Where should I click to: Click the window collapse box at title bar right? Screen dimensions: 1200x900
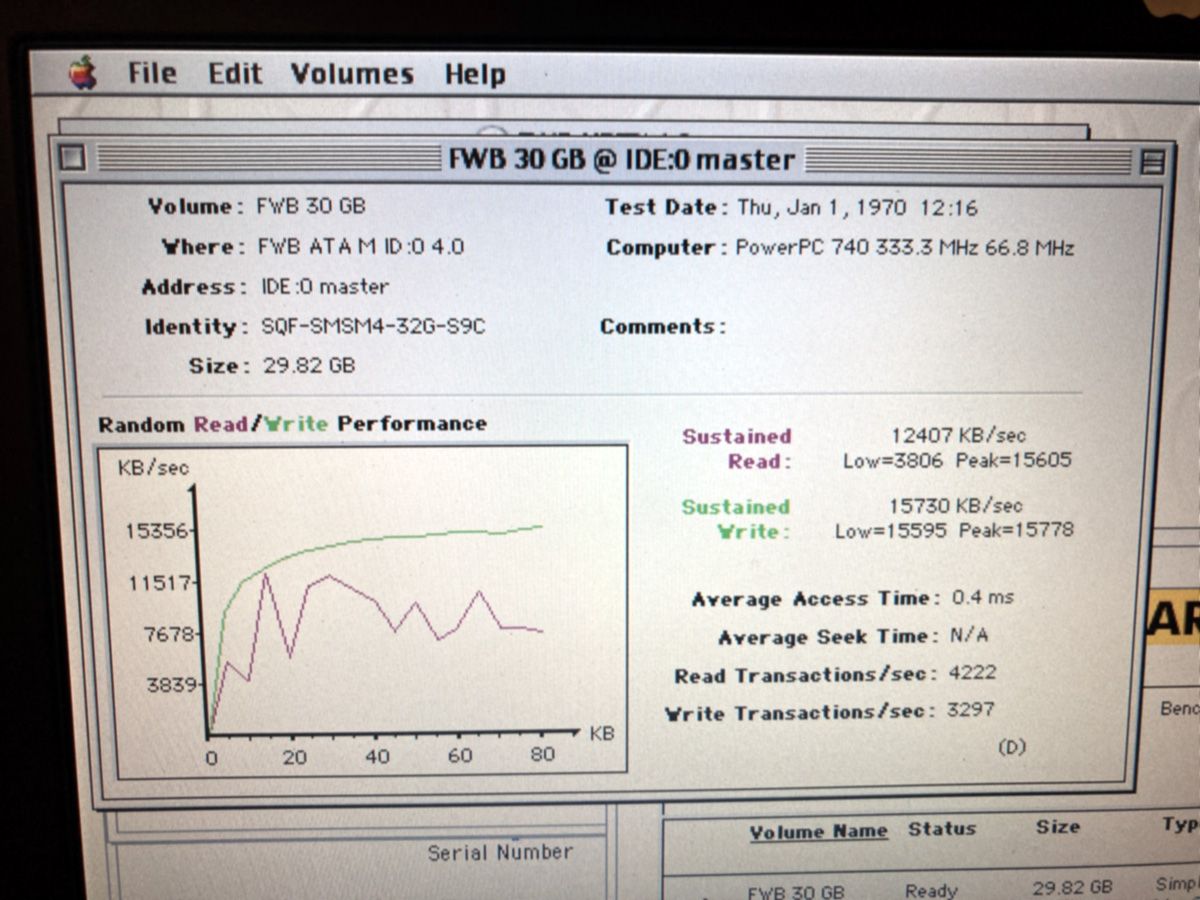1152,162
